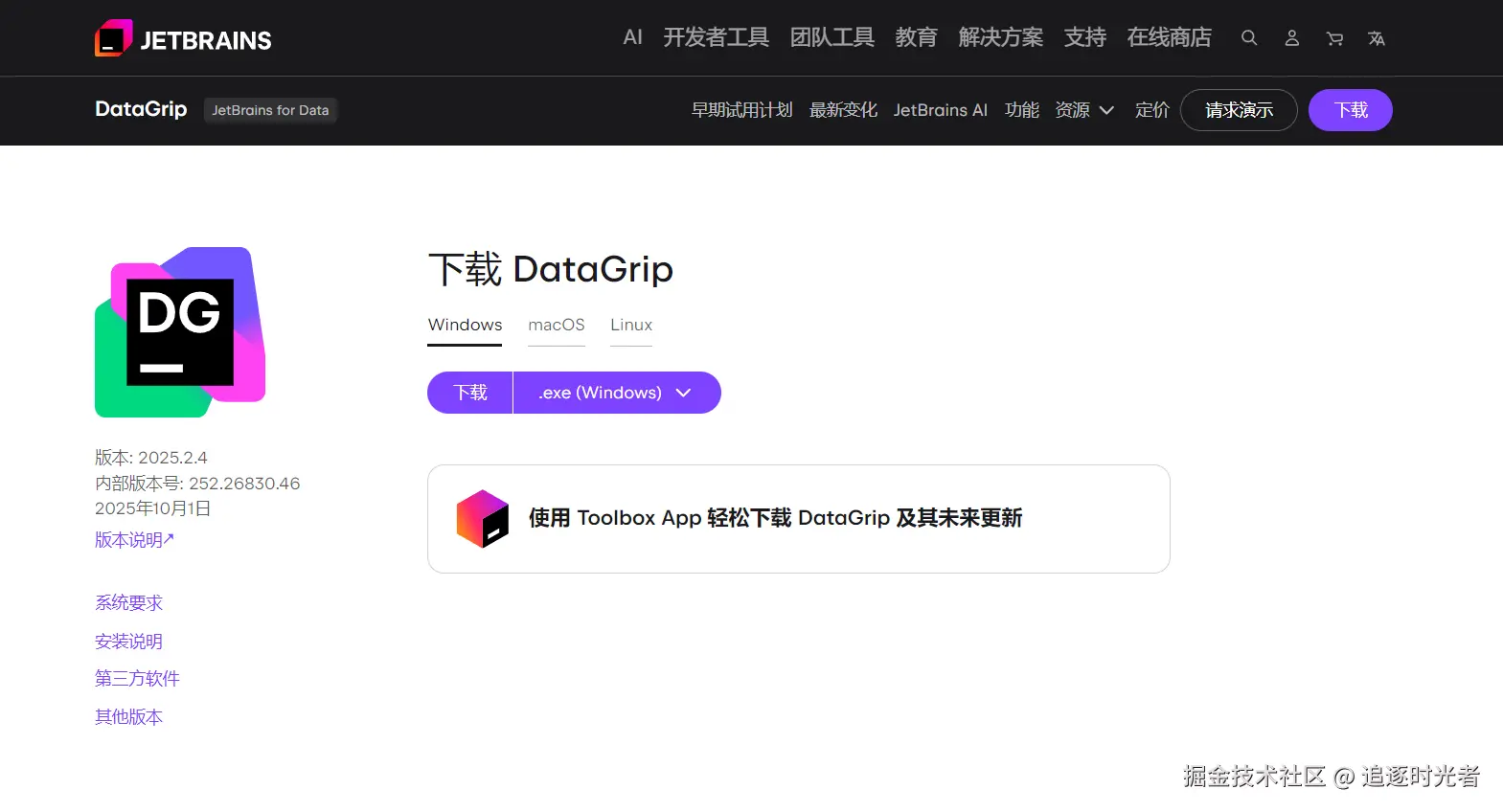The width and height of the screenshot is (1503, 812).
Task: Open the 早期试用计划 page
Action: point(742,110)
